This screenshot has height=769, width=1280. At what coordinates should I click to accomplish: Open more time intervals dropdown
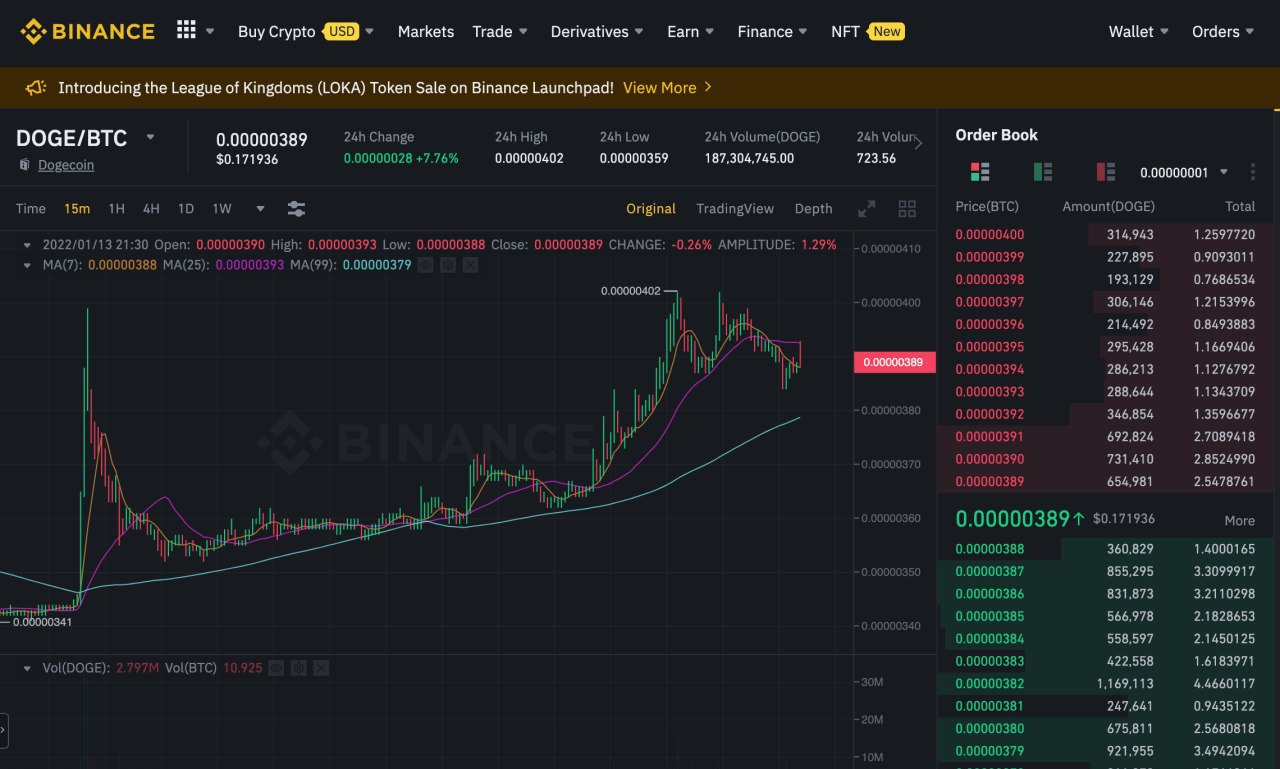[260, 209]
